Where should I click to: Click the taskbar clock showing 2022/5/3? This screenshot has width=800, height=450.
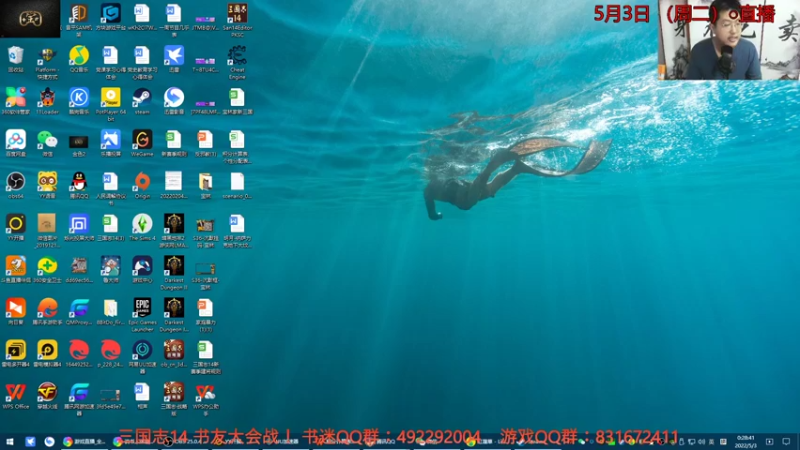[745, 441]
